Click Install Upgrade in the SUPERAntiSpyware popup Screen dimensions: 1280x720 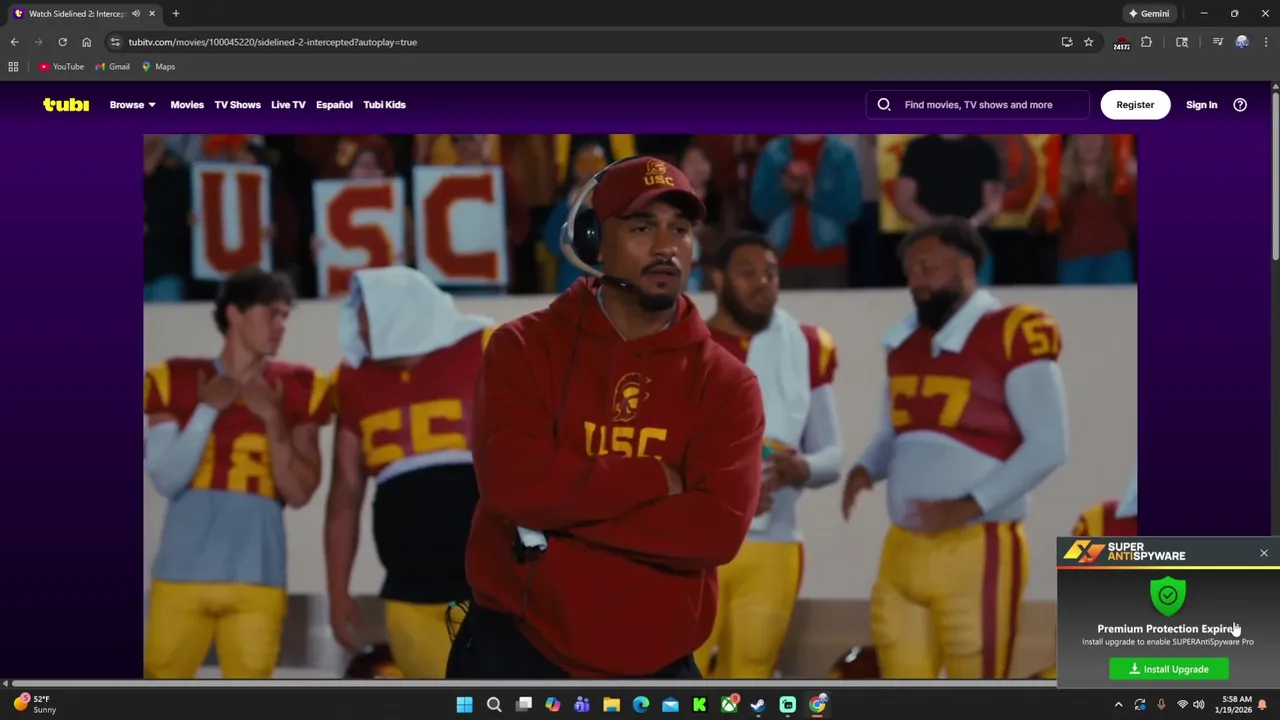(1169, 669)
